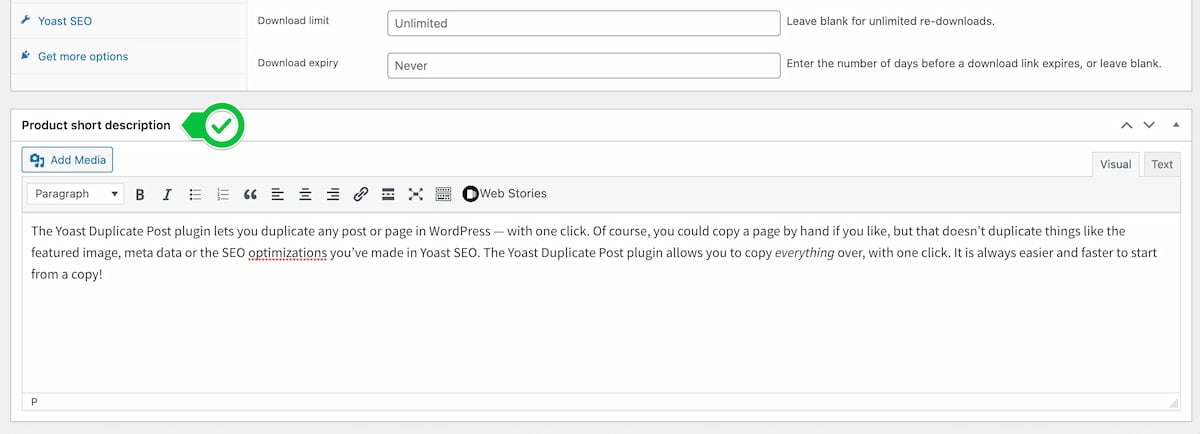Click the Download limit input field
This screenshot has width=1200, height=434.
coord(583,23)
